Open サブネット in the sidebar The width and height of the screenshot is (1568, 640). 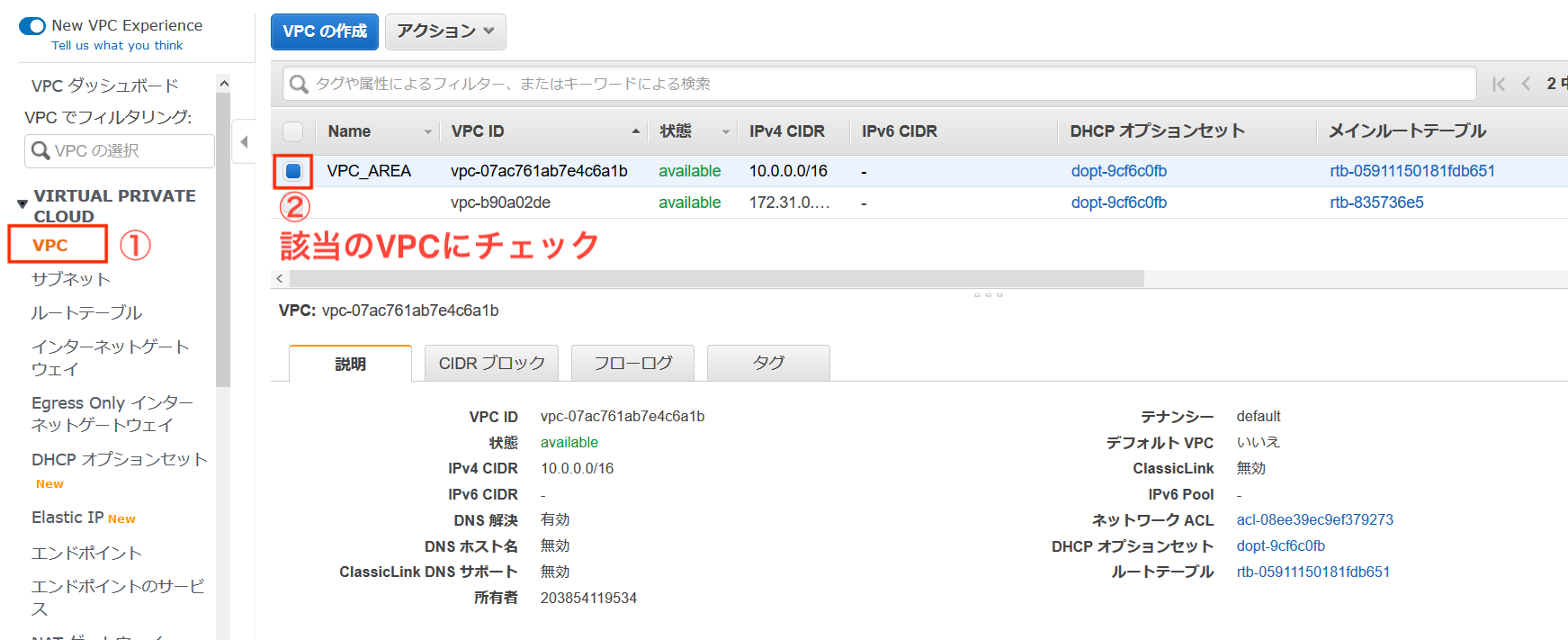(x=71, y=279)
